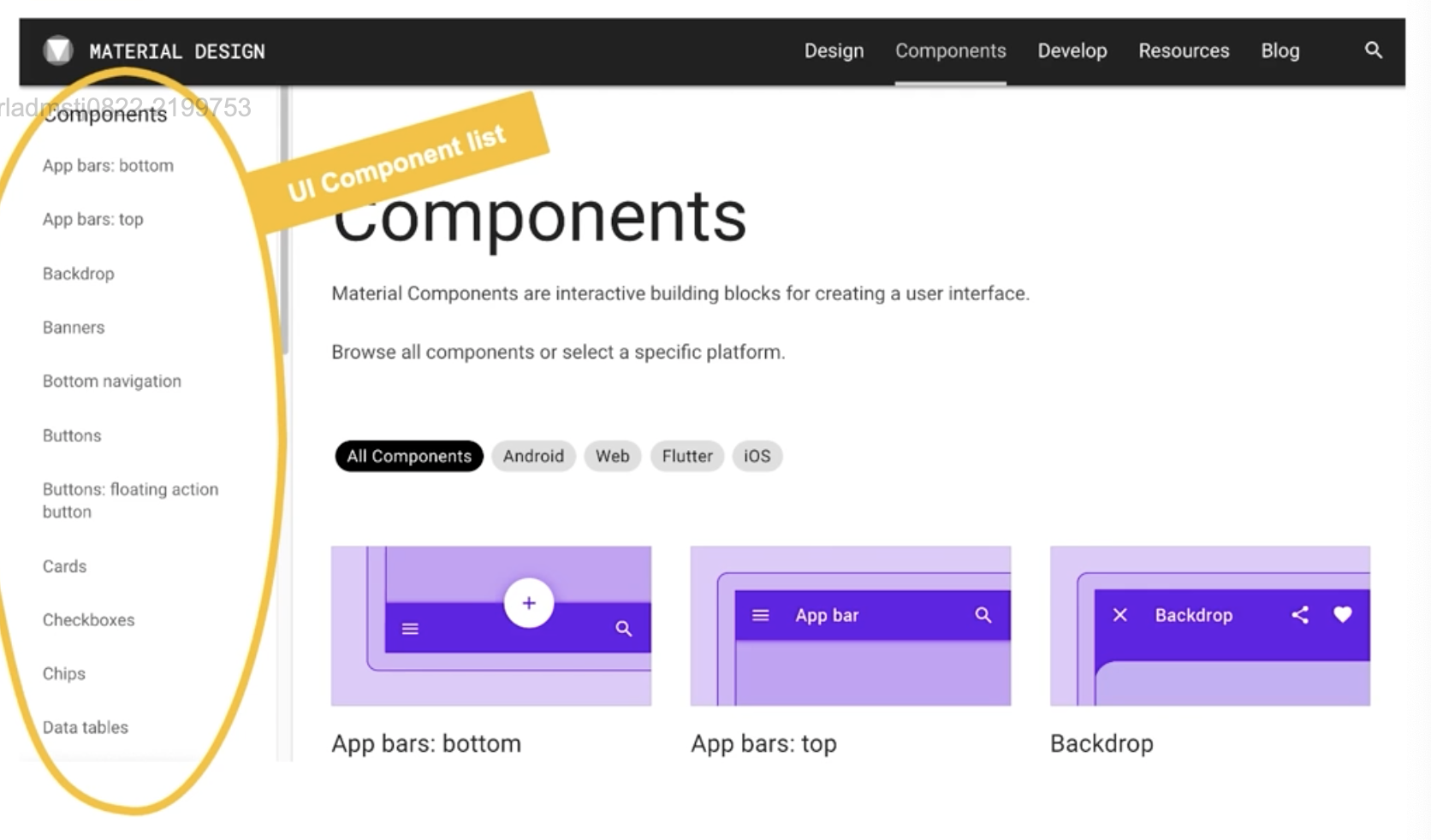Image resolution: width=1431 pixels, height=840 pixels.
Task: Open App bars: bottom in sidebar
Action: click(108, 166)
